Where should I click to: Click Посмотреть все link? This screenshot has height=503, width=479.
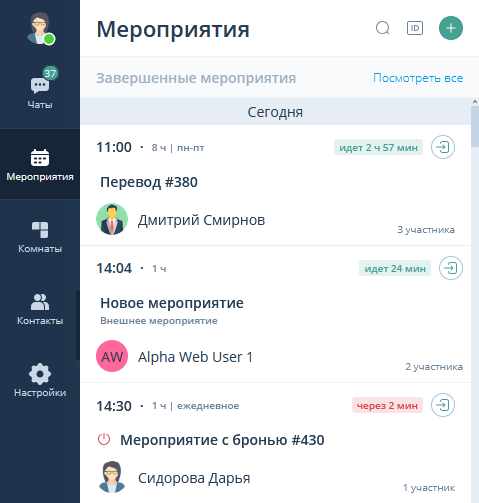coord(418,78)
